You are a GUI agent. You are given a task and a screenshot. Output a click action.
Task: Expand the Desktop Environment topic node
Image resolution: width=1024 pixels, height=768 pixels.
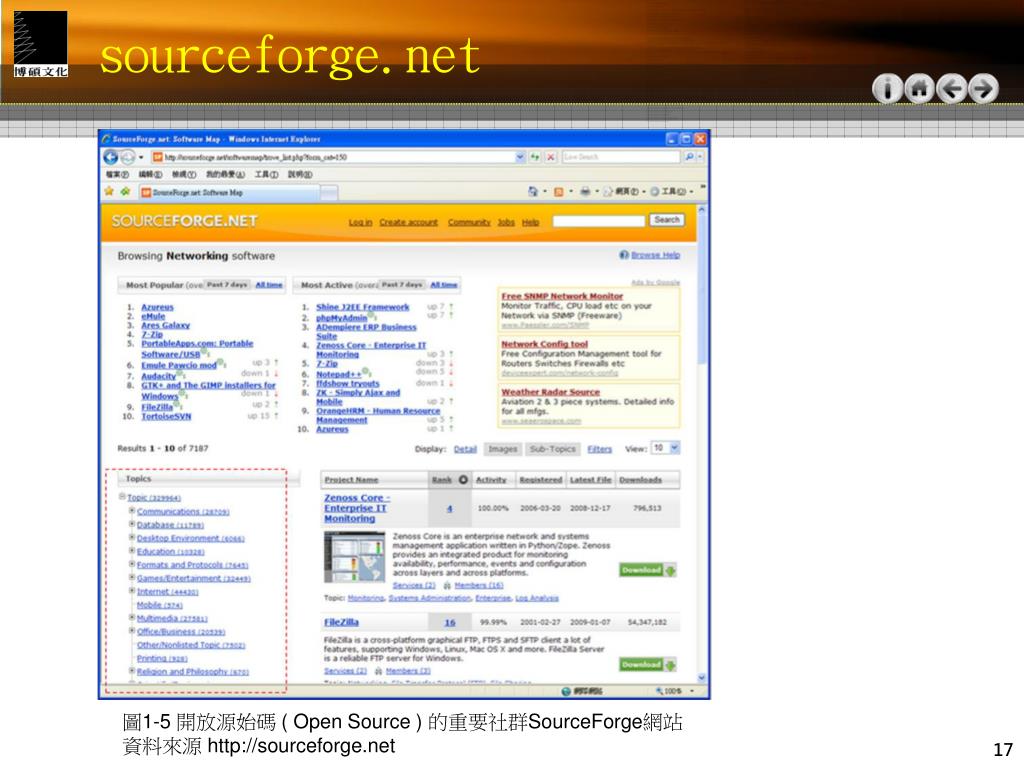pos(132,537)
